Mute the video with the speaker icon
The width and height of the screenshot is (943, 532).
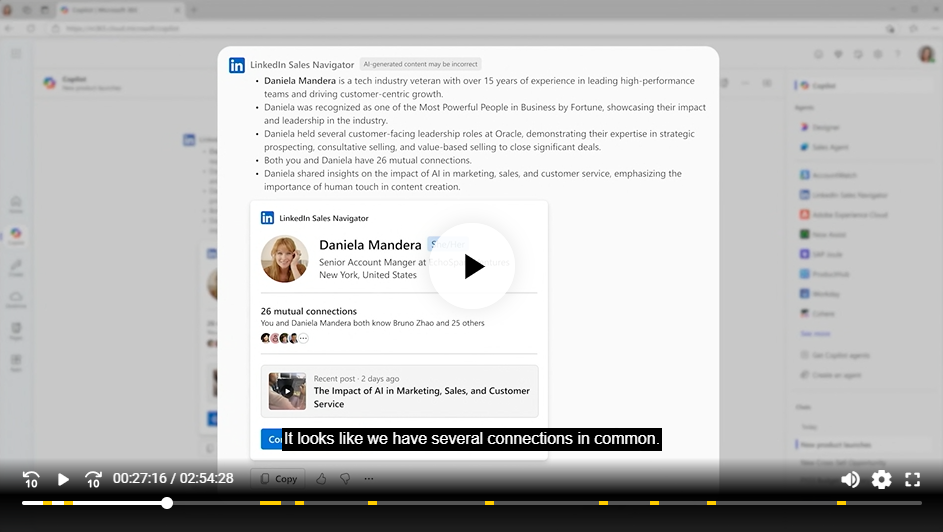[x=850, y=479]
